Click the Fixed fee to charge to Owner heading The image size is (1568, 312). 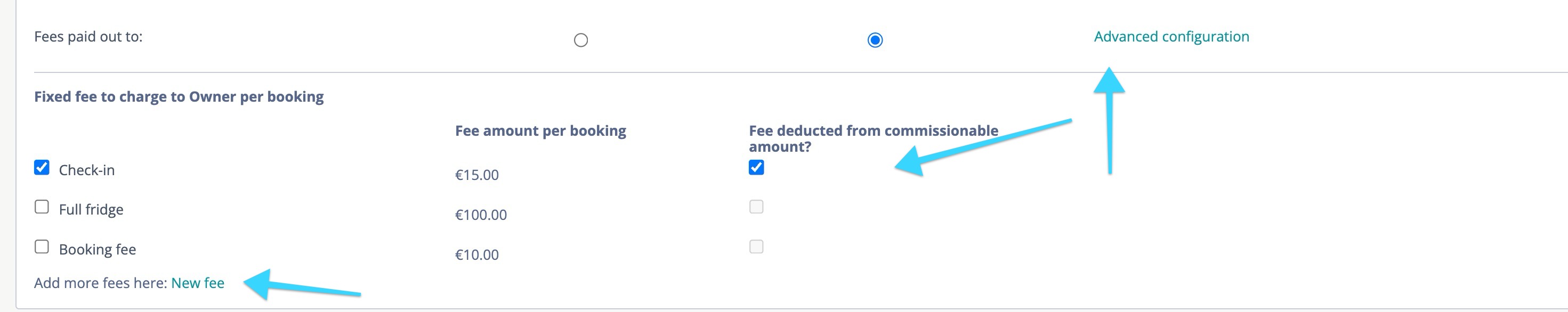point(179,97)
